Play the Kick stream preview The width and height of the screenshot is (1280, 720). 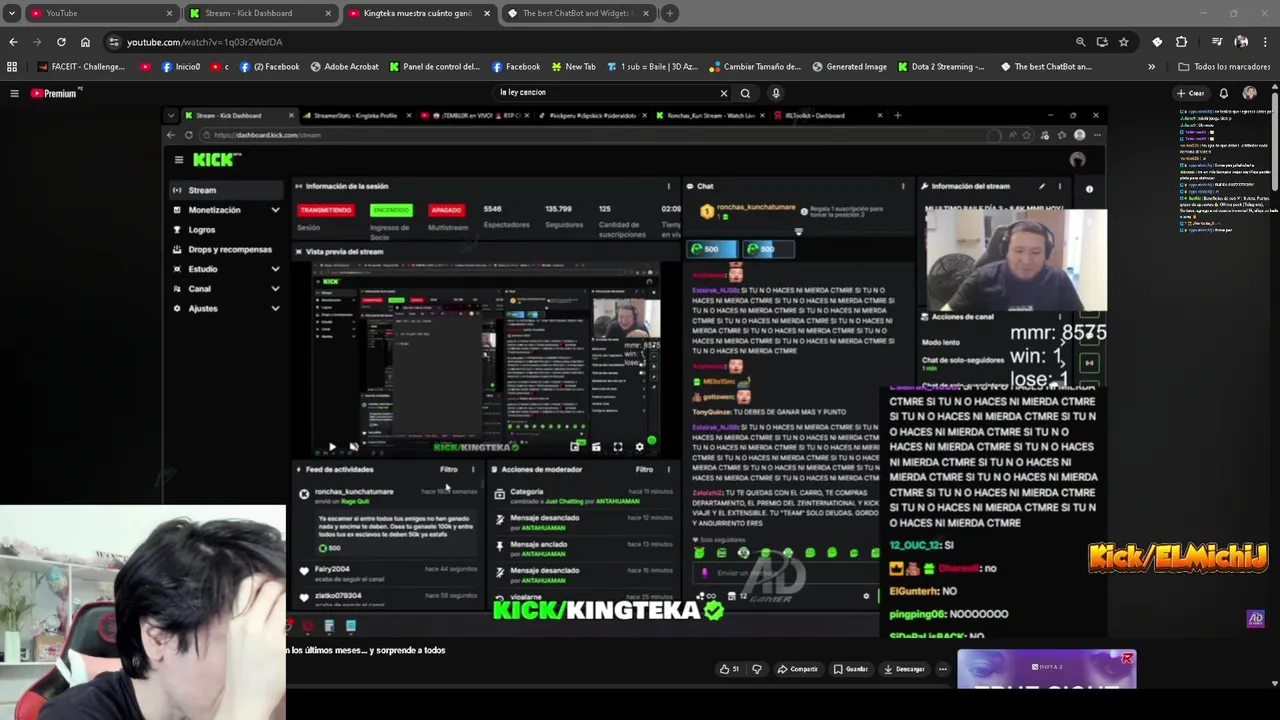[332, 447]
